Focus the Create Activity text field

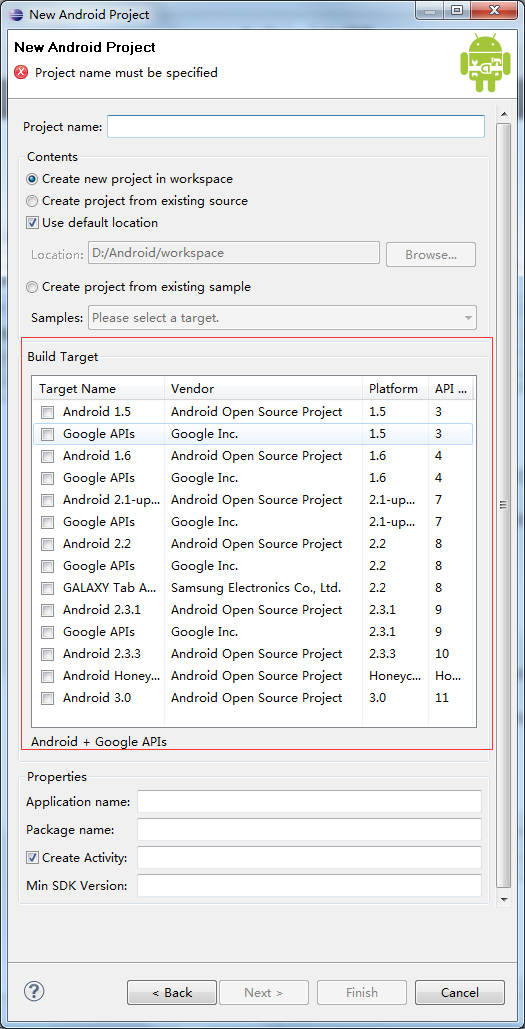click(x=309, y=857)
